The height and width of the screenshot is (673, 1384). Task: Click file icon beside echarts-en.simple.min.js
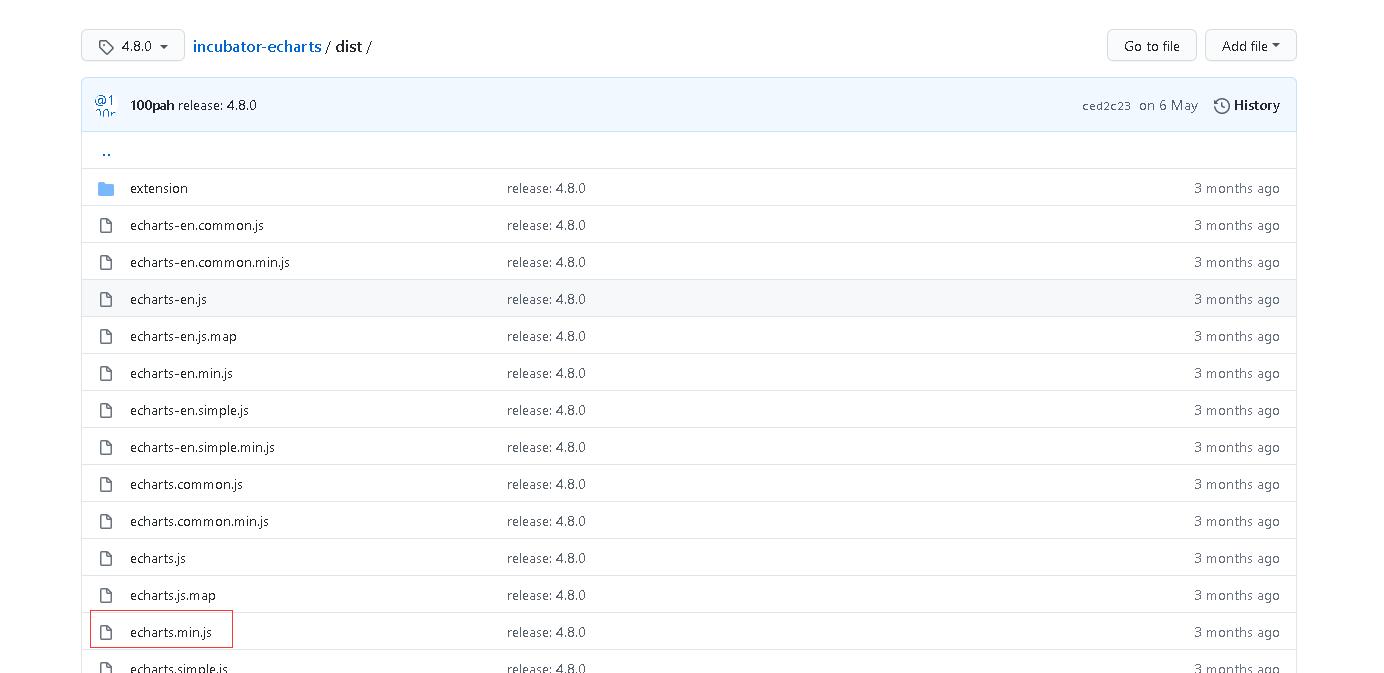[106, 447]
